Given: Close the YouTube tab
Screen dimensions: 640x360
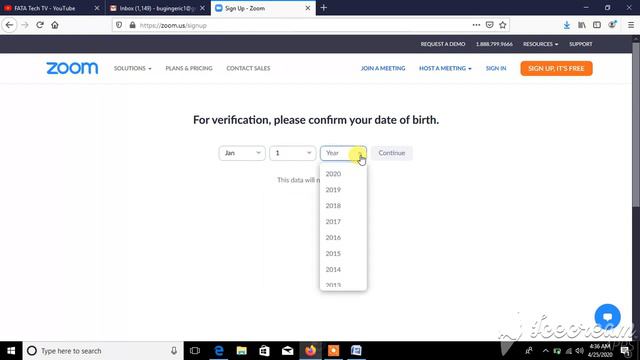Looking at the screenshot, I should 97,8.
